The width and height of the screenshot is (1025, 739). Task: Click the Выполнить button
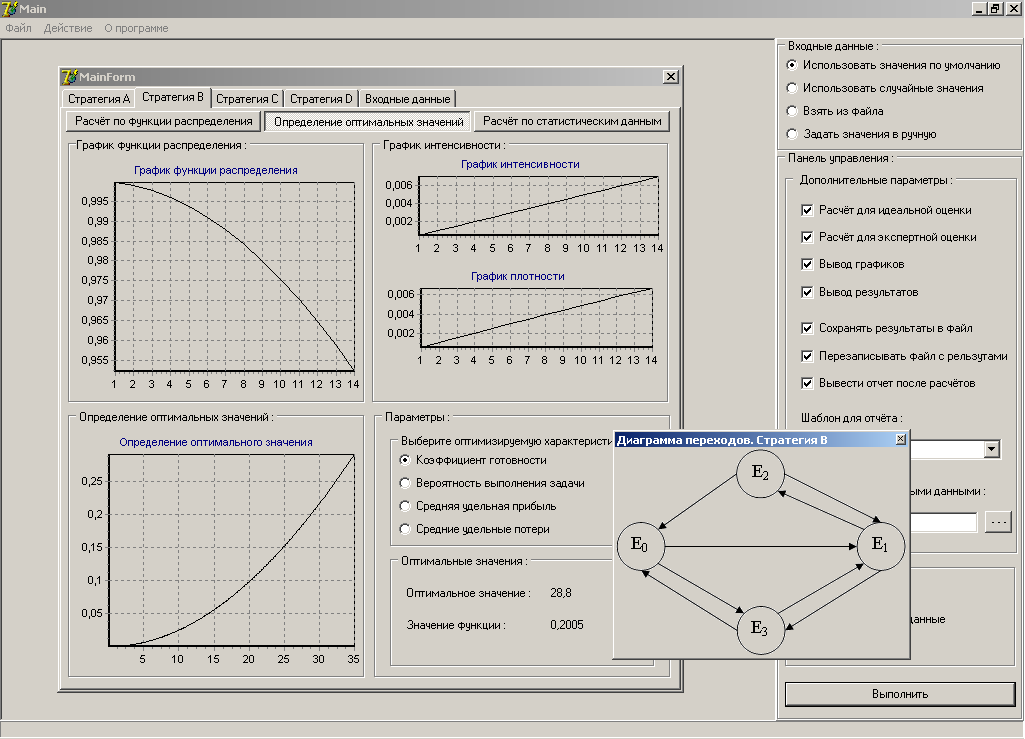[899, 694]
